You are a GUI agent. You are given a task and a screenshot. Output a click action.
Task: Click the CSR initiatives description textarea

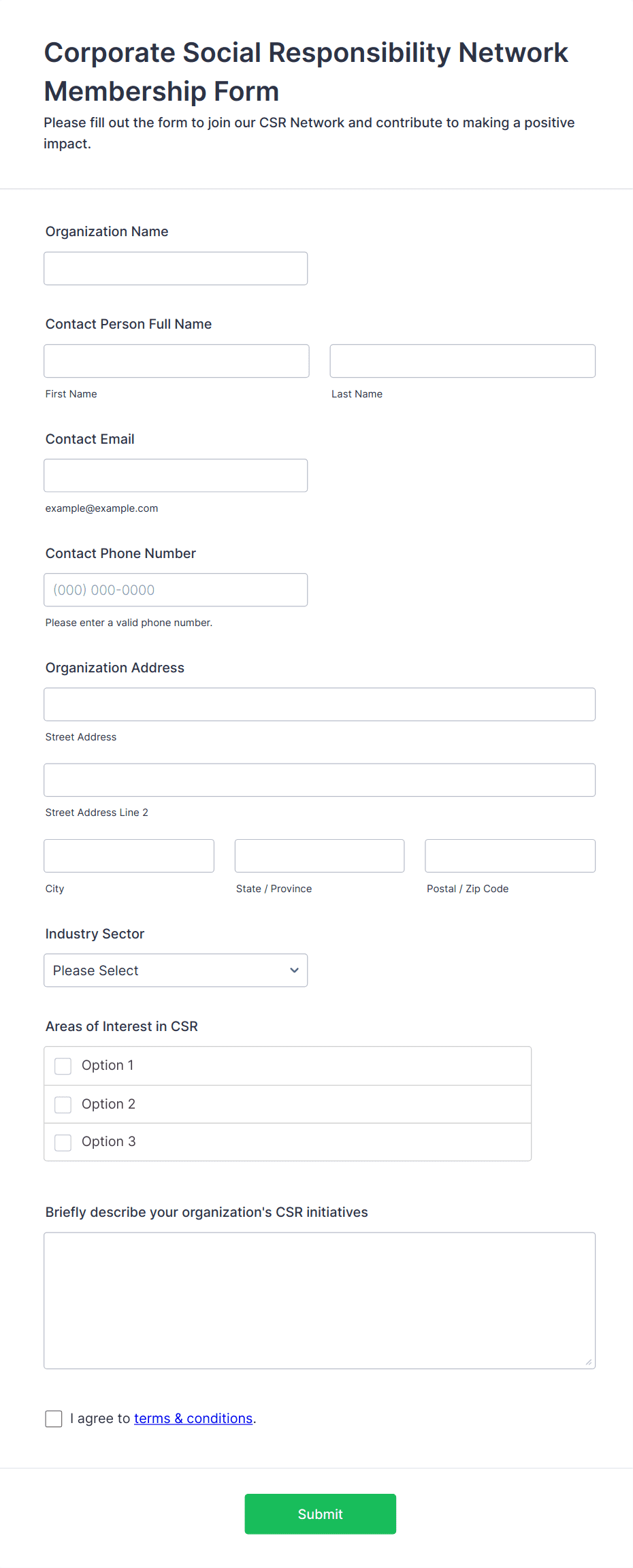tap(320, 1301)
